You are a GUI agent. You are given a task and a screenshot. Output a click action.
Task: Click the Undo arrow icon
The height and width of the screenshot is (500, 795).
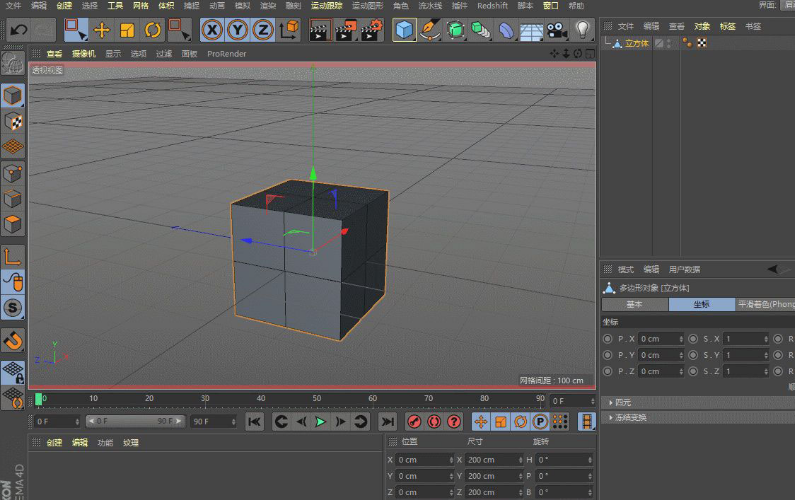18,30
